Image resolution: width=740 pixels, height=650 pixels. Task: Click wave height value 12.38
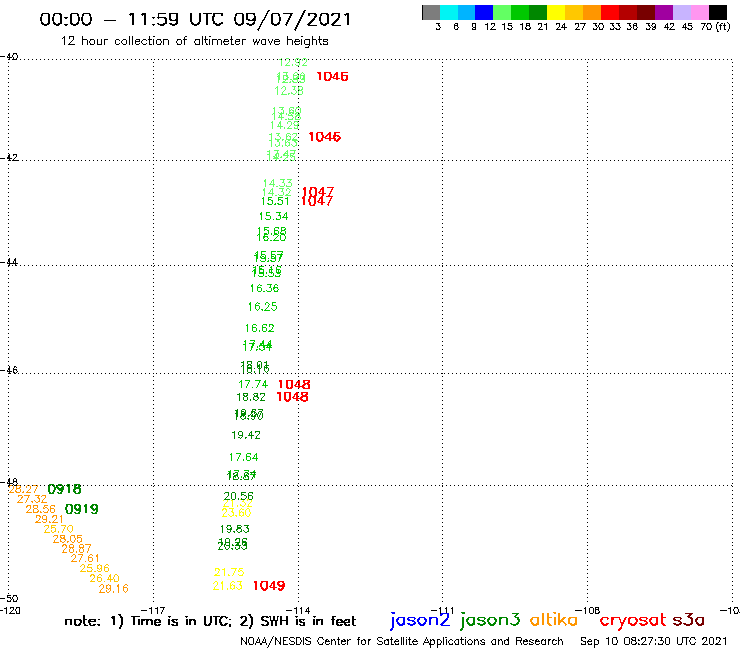pos(289,91)
